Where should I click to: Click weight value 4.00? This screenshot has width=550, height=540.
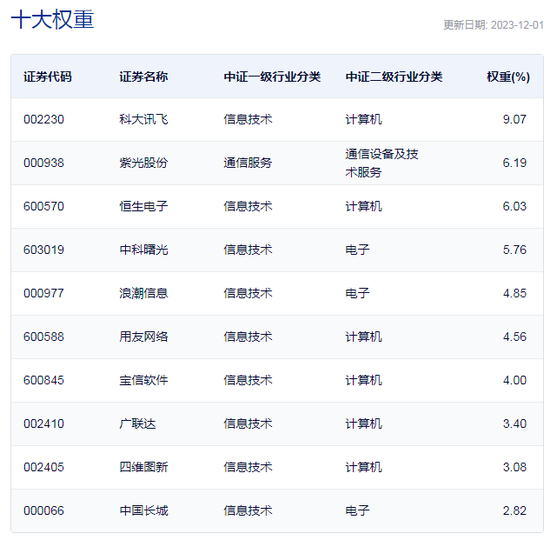tap(515, 381)
